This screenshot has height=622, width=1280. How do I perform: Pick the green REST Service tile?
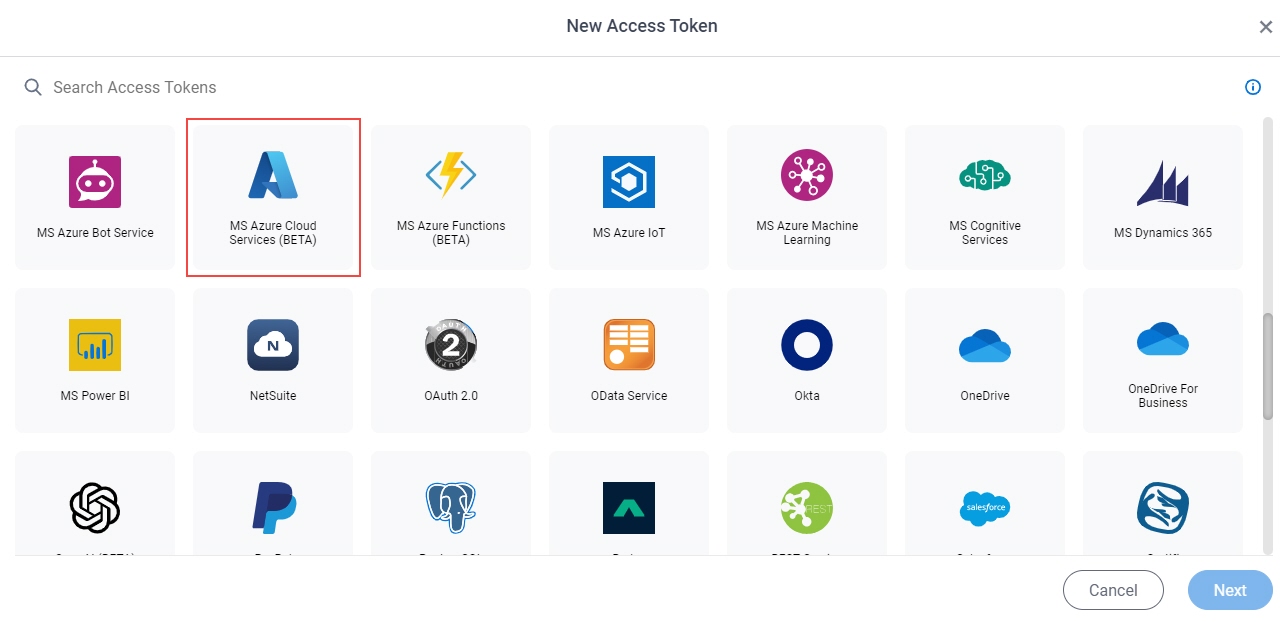tap(807, 503)
